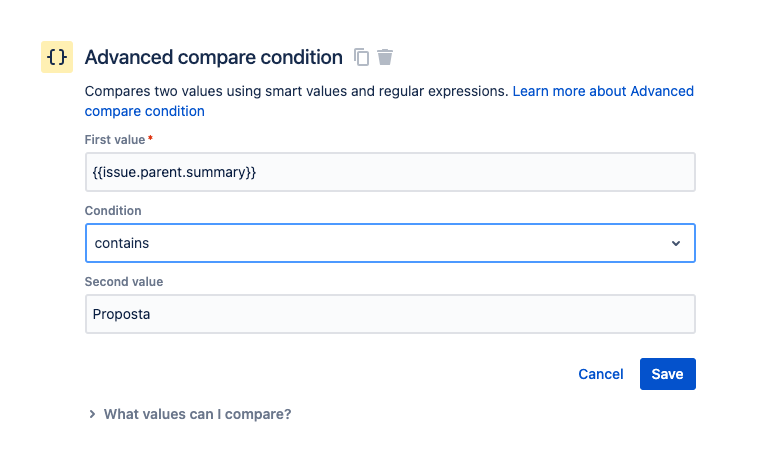Focus the Second value input field
Screen dimensions: 763x449
pos(390,314)
